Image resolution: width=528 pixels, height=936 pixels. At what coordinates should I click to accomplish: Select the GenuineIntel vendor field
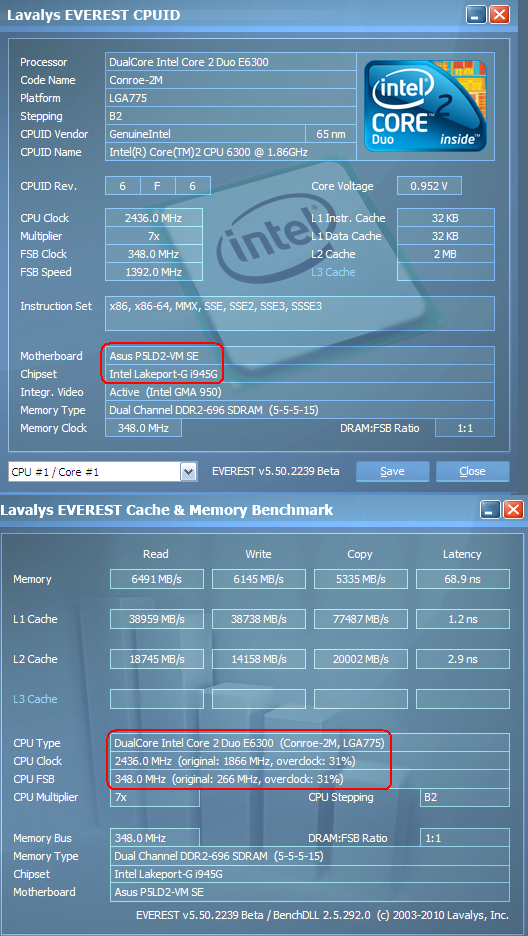click(205, 134)
